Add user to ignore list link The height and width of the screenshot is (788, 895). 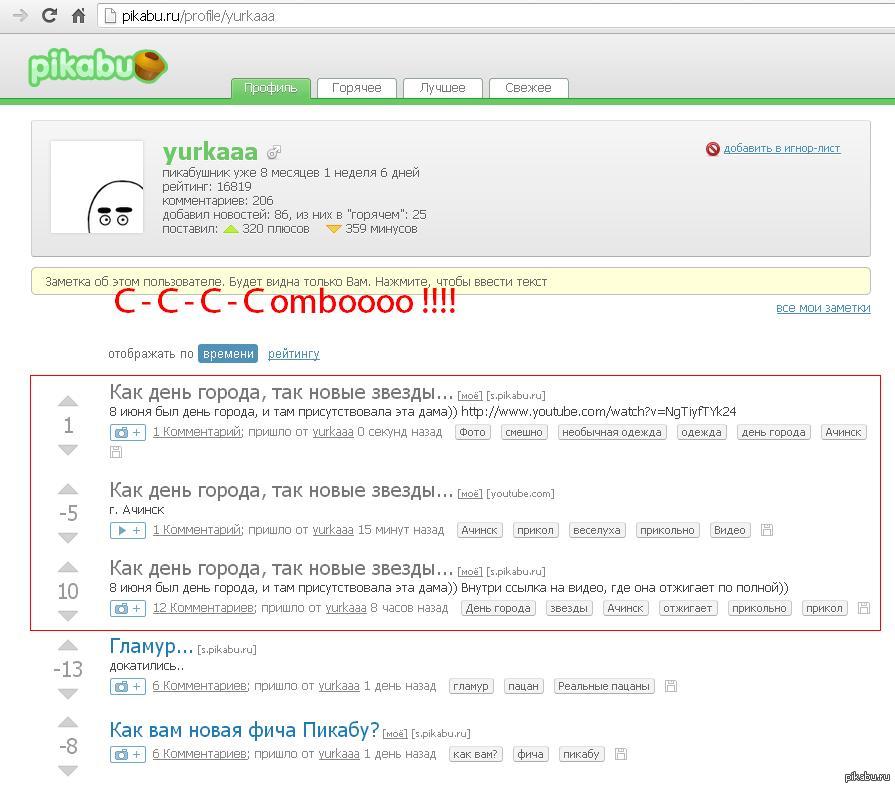pyautogui.click(x=781, y=148)
